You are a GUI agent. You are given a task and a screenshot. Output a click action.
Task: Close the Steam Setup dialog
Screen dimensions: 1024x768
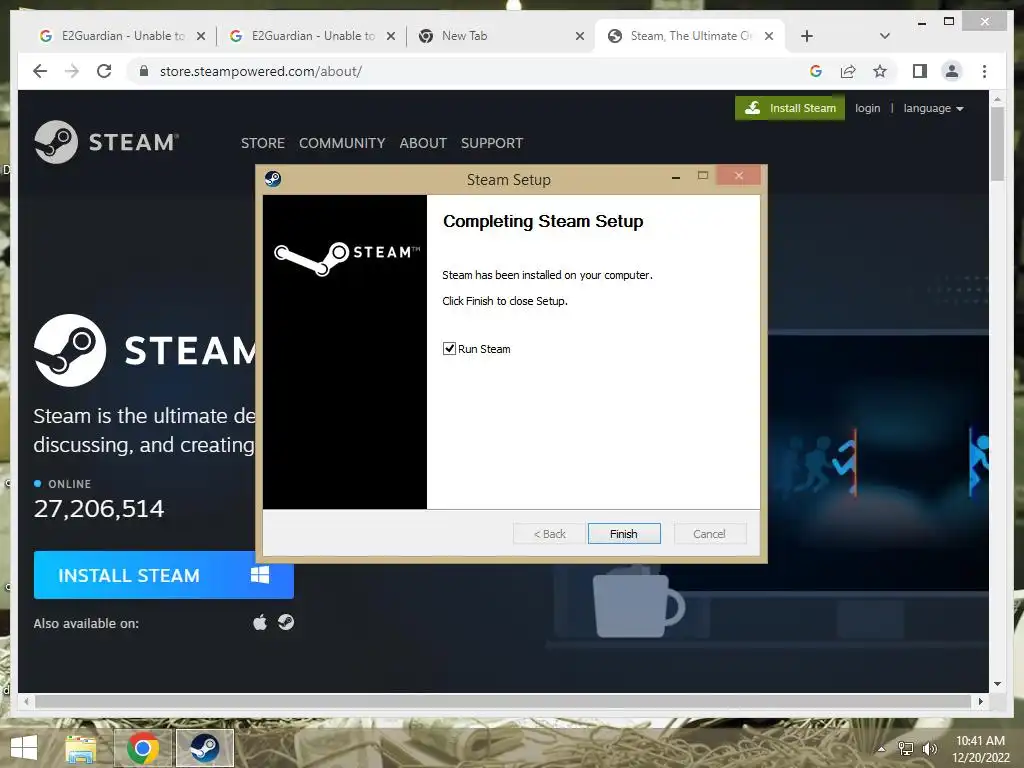[739, 175]
